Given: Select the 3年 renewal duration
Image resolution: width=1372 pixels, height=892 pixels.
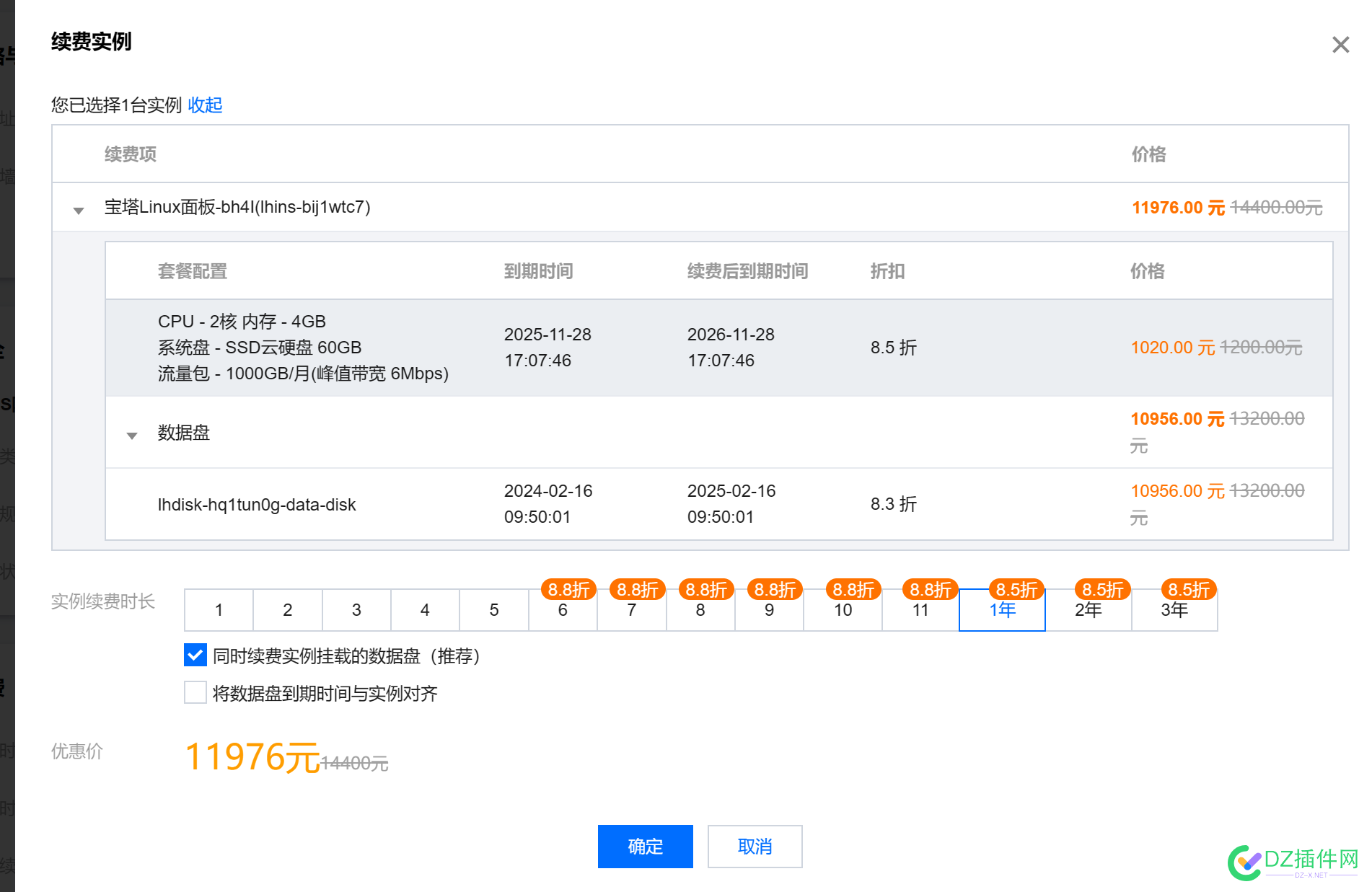Looking at the screenshot, I should tap(1174, 610).
